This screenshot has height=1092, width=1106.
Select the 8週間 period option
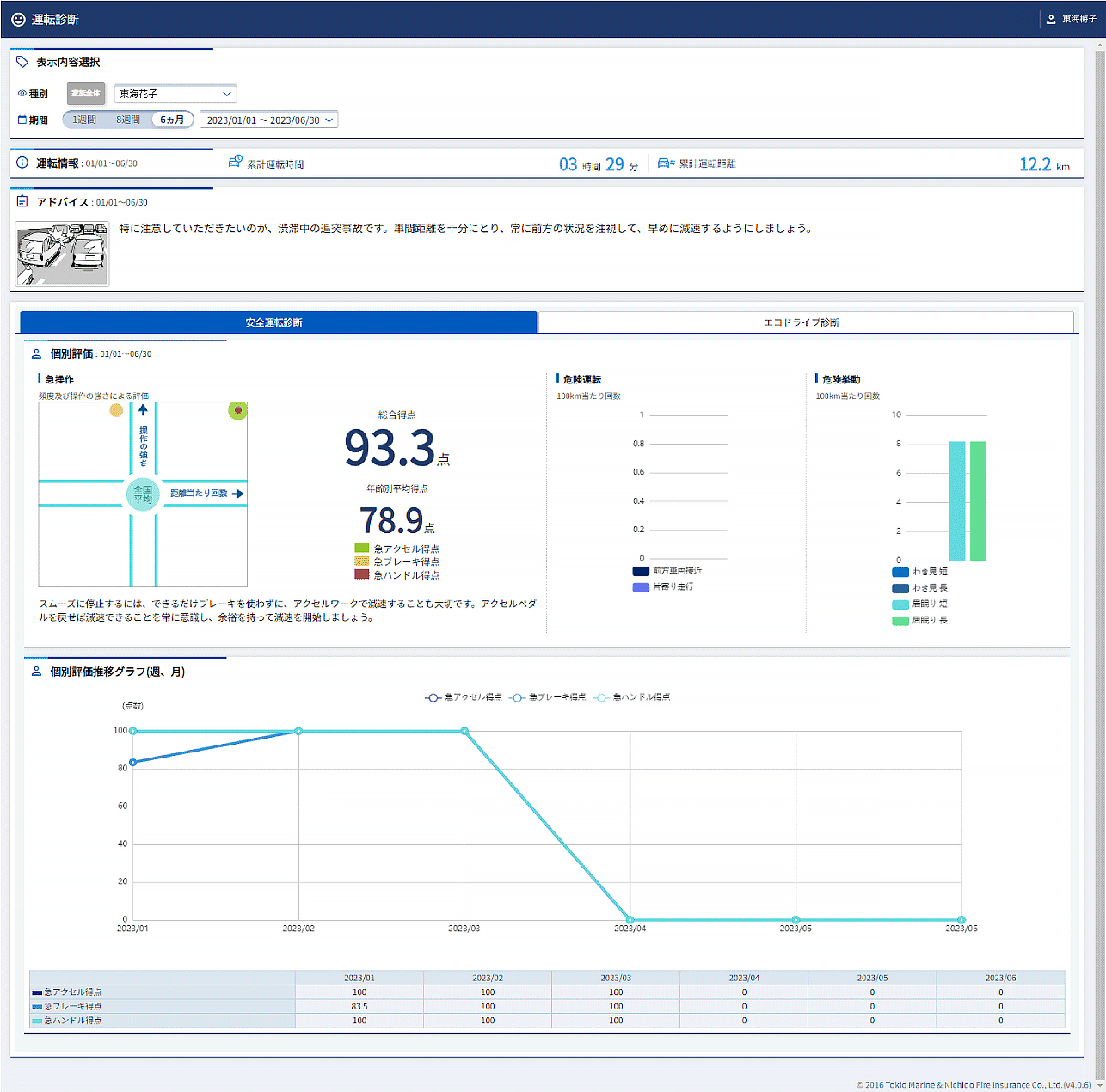click(128, 120)
